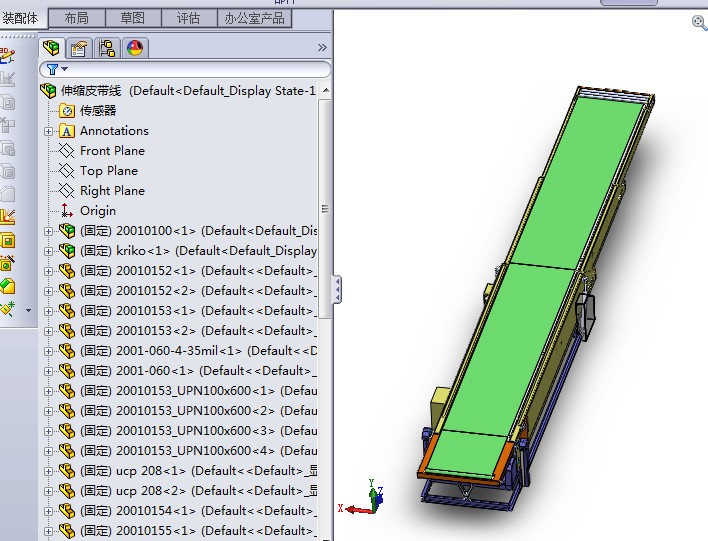The height and width of the screenshot is (541, 708).
Task: Expand the 20010154<1> part
Action: 48,511
